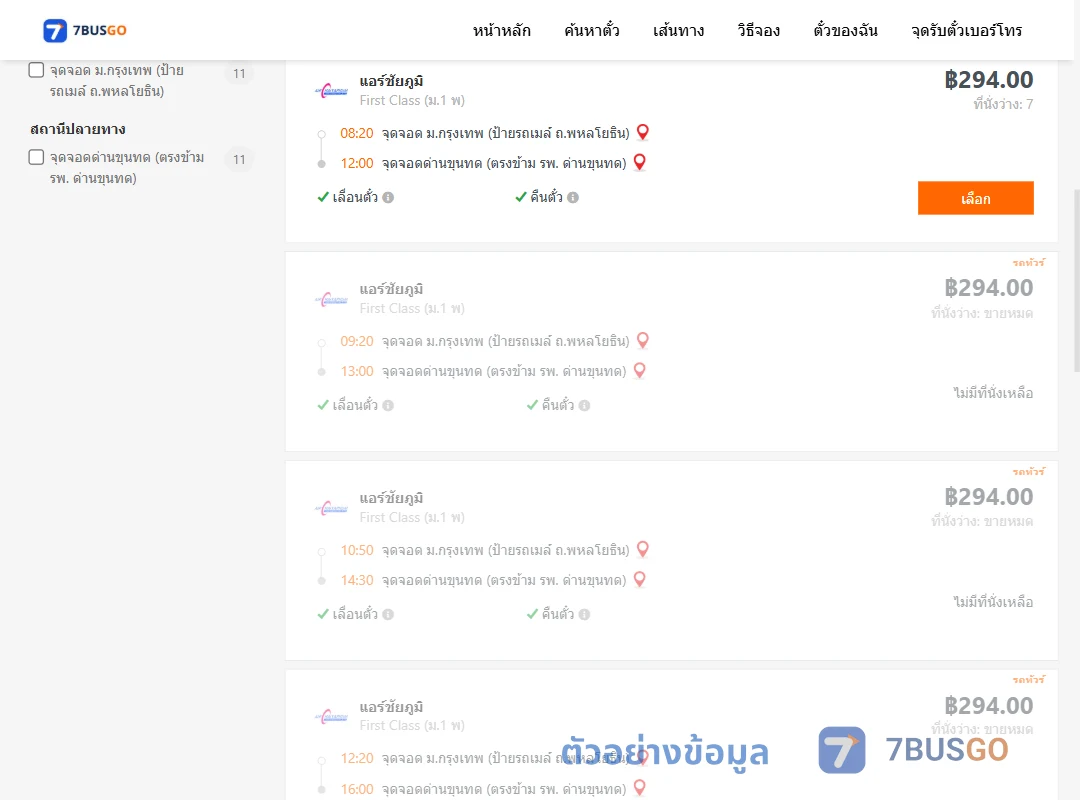Click ไม่มีที่นั่งเหลือ label in 09:20 trip
Image resolution: width=1080 pixels, height=800 pixels.
point(993,393)
